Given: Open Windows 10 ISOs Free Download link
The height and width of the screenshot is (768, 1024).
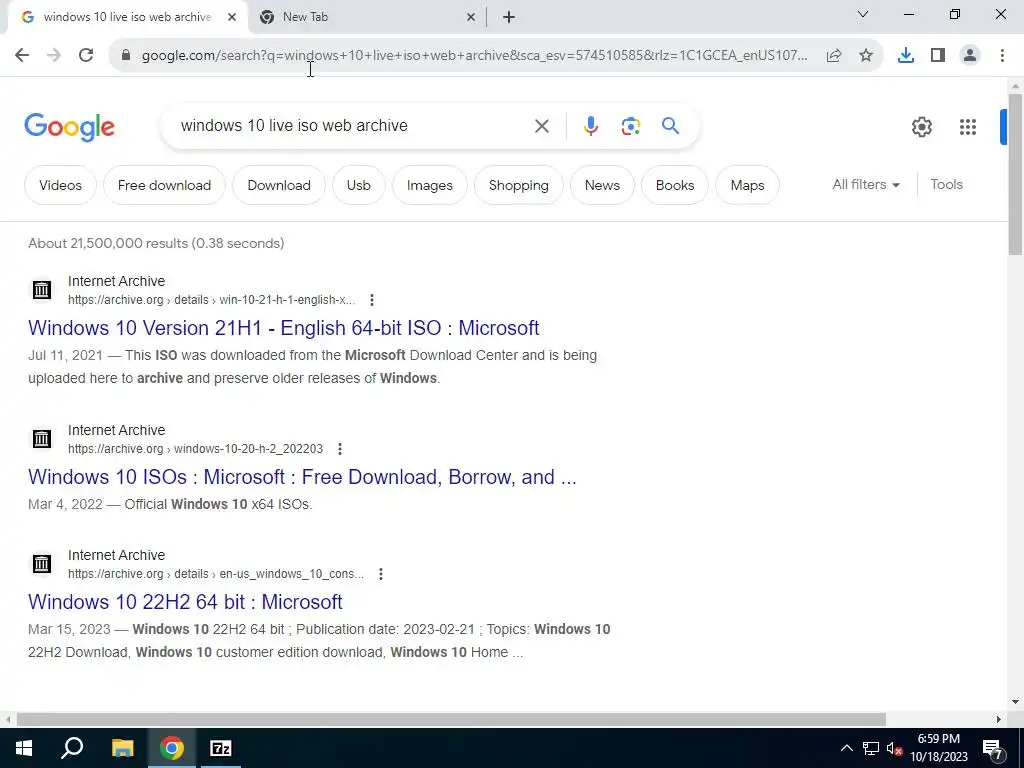Looking at the screenshot, I should [302, 477].
